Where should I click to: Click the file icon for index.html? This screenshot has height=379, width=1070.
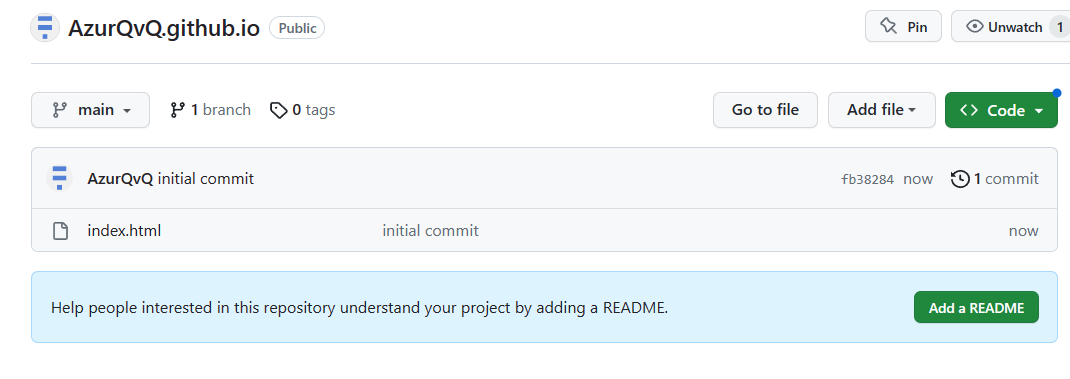click(x=61, y=231)
